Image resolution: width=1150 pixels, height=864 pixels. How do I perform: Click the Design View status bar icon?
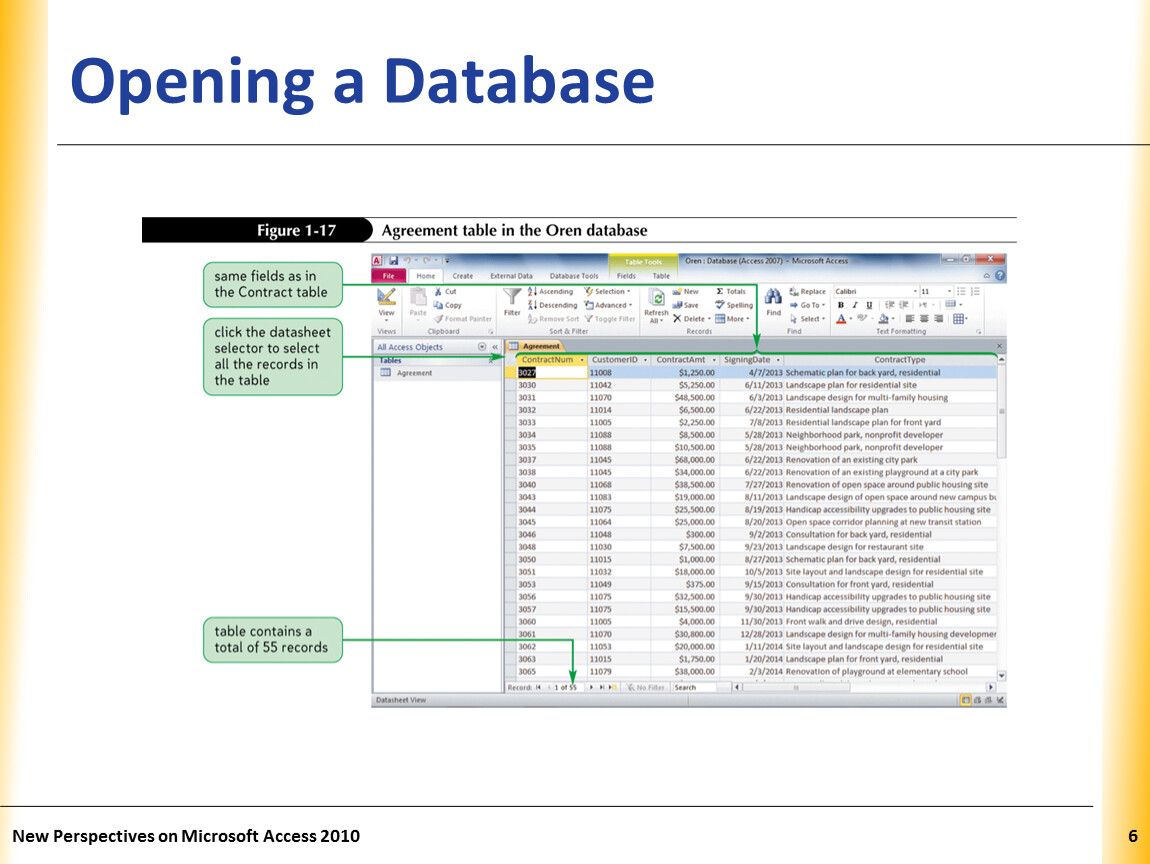pos(1001,700)
